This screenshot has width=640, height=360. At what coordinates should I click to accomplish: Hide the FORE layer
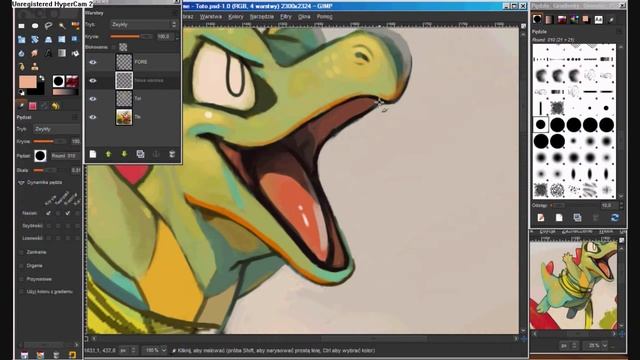point(93,62)
